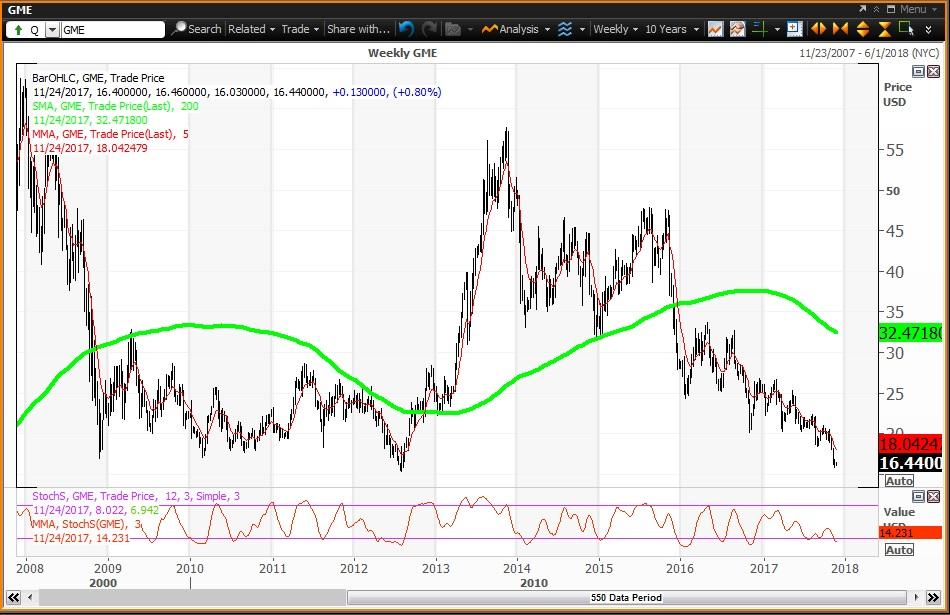This screenshot has height=615, width=950.
Task: Close the stochastic indicator pane
Action: click(933, 497)
